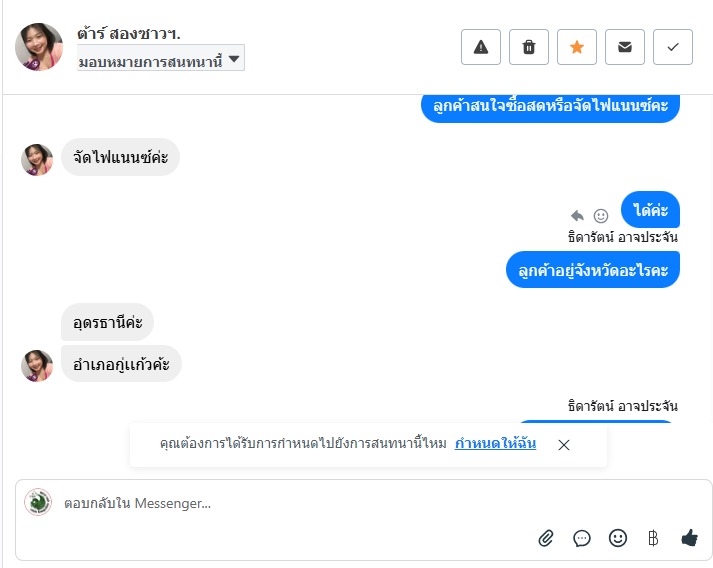Dismiss the assignment prompt banner
713x568 pixels.
tap(564, 445)
